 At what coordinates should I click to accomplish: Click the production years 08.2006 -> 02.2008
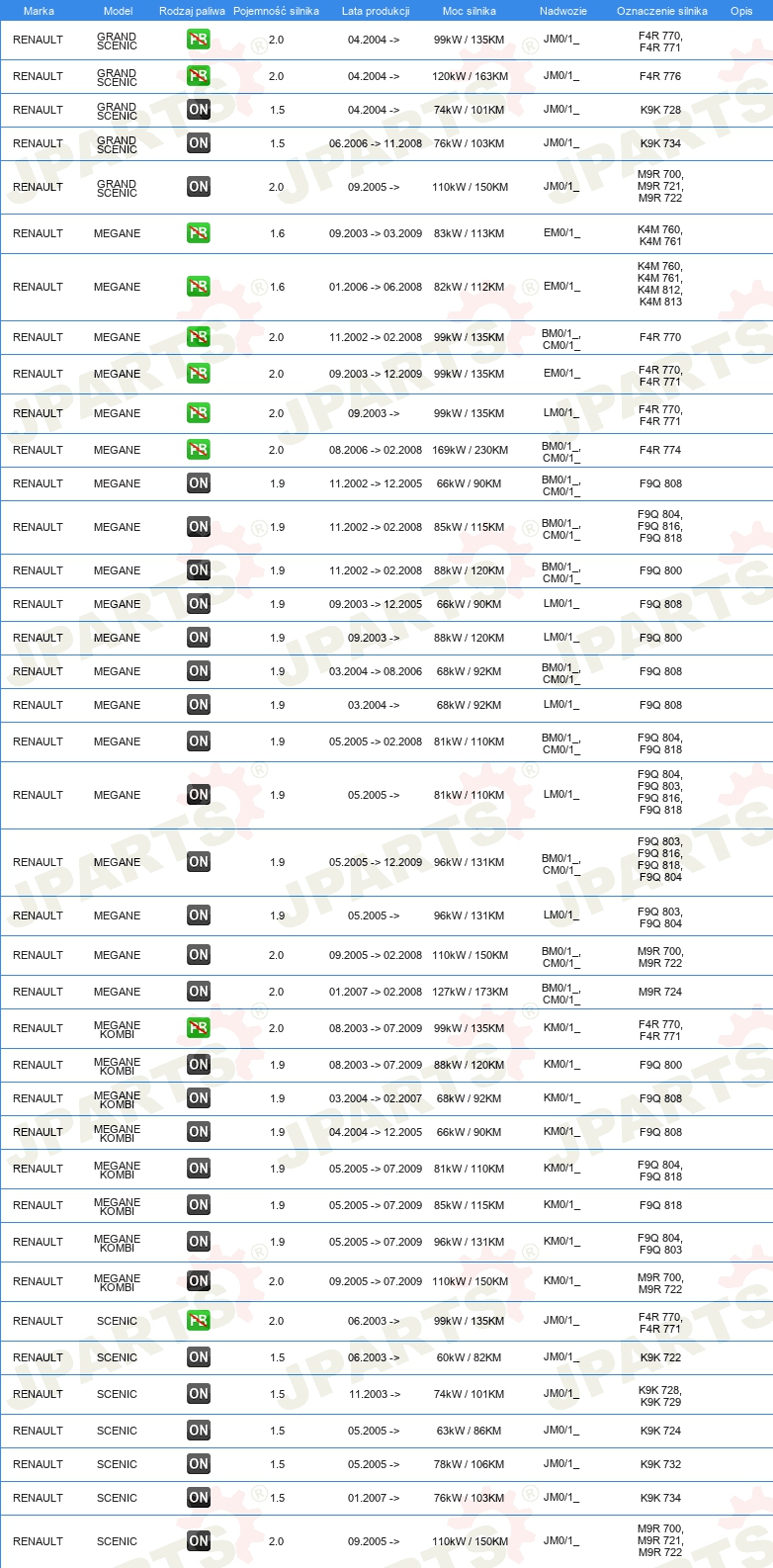[x=376, y=450]
